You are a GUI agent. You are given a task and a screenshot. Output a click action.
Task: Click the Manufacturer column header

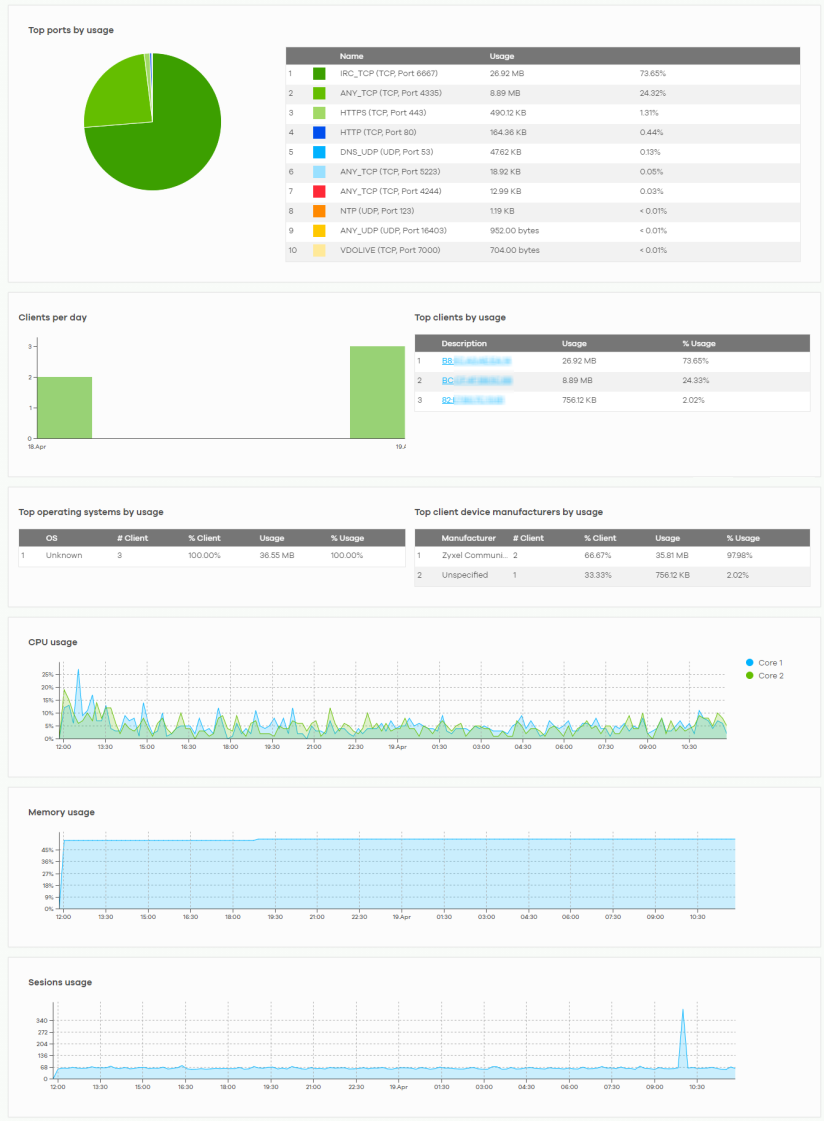[468, 538]
